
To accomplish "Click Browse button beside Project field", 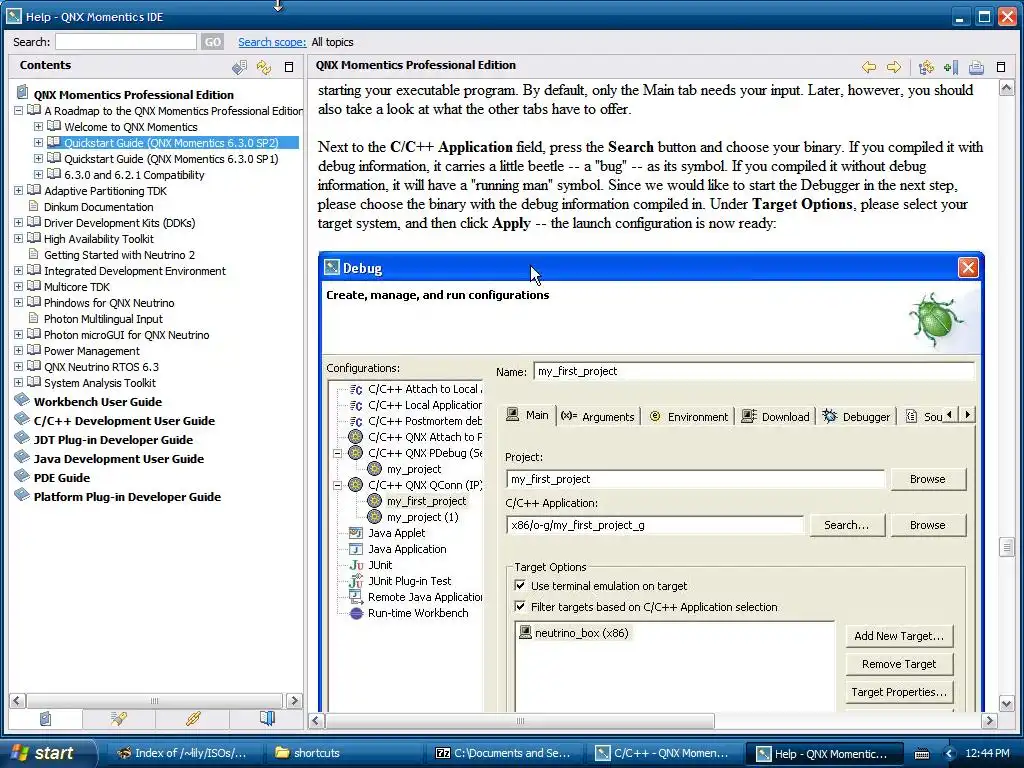I will 927,479.
